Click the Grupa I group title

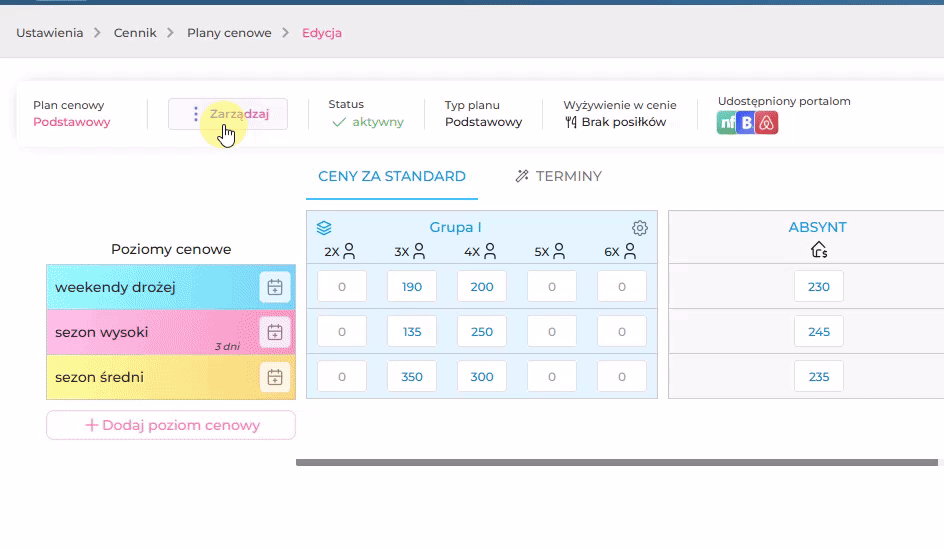(455, 227)
